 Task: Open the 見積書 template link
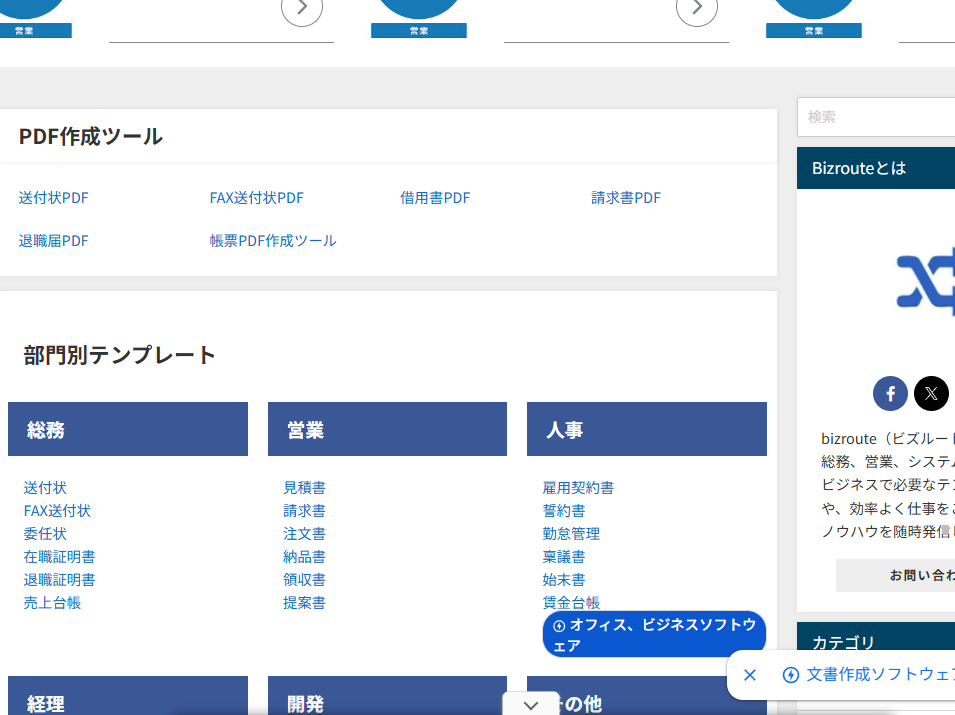tap(304, 488)
